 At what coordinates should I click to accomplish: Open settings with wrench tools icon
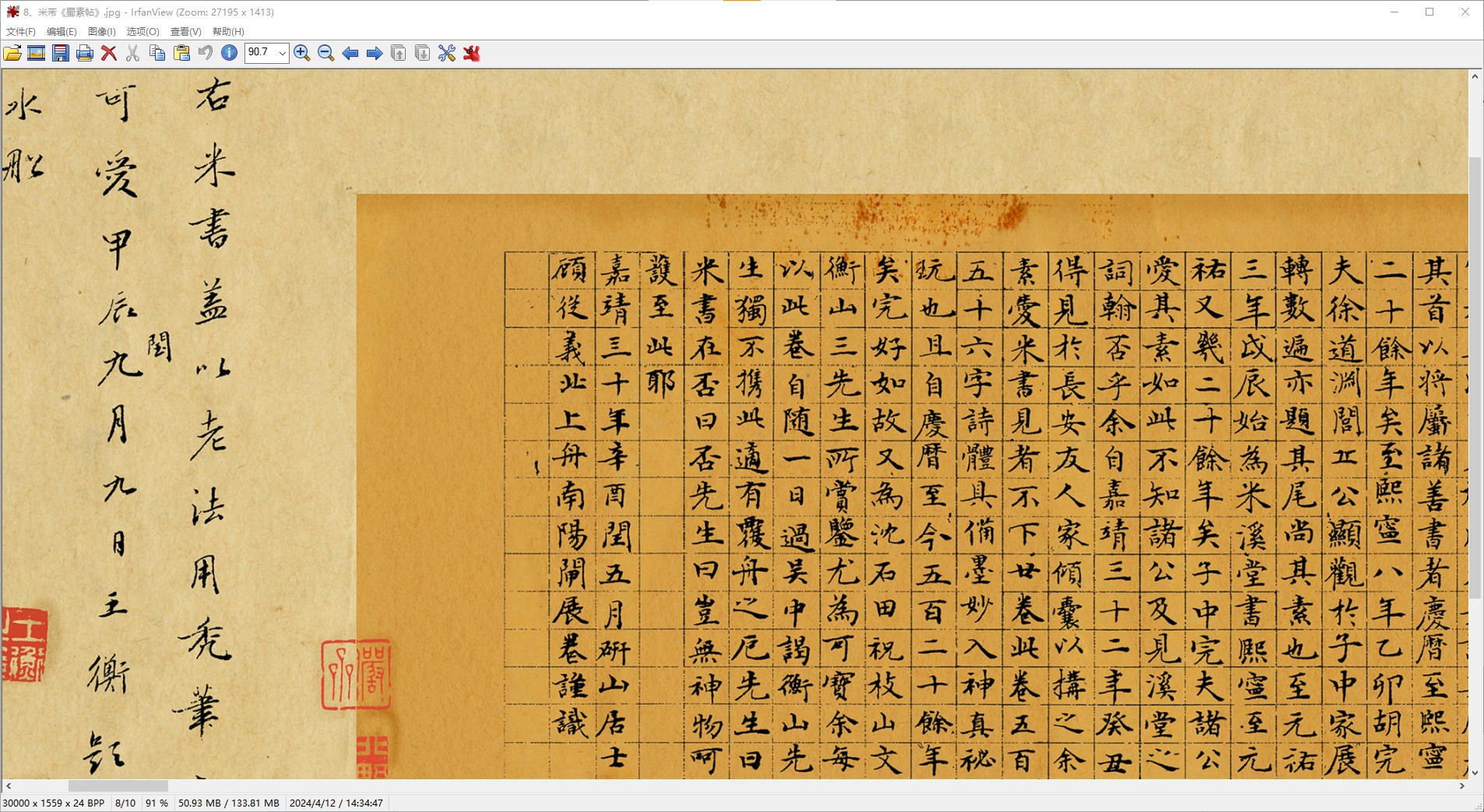pos(447,53)
